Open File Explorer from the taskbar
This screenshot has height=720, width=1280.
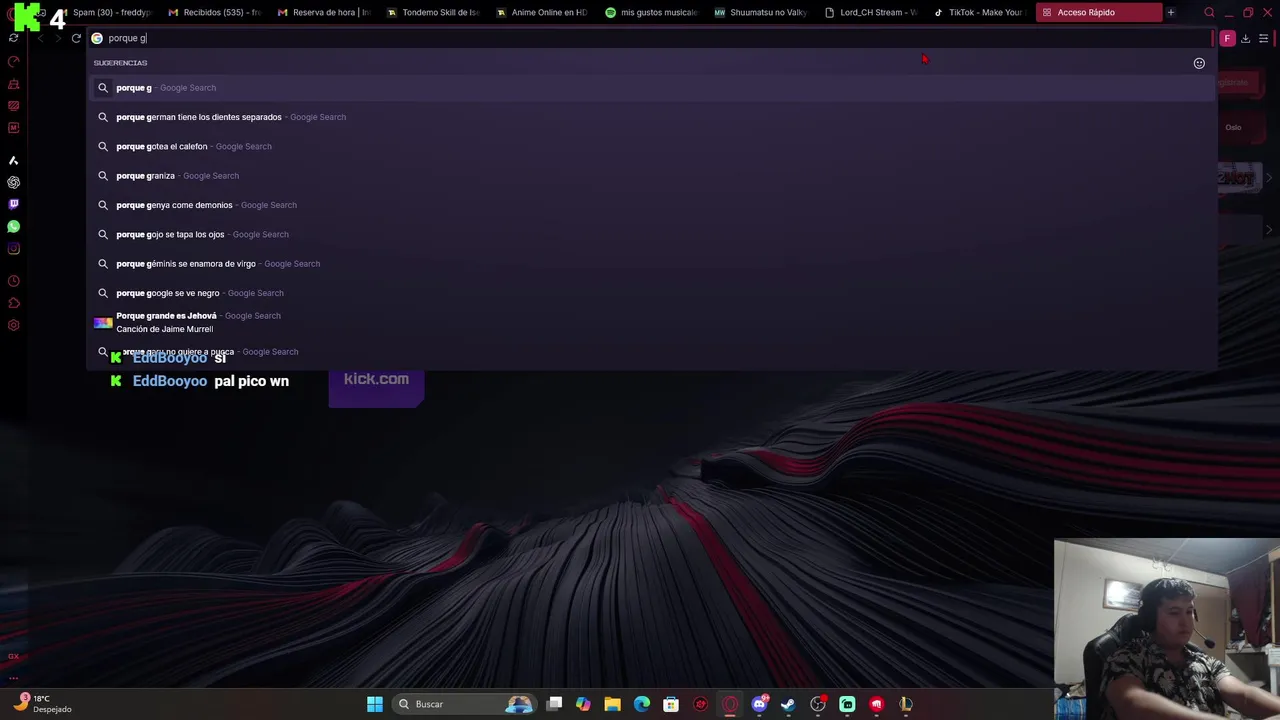click(x=612, y=704)
